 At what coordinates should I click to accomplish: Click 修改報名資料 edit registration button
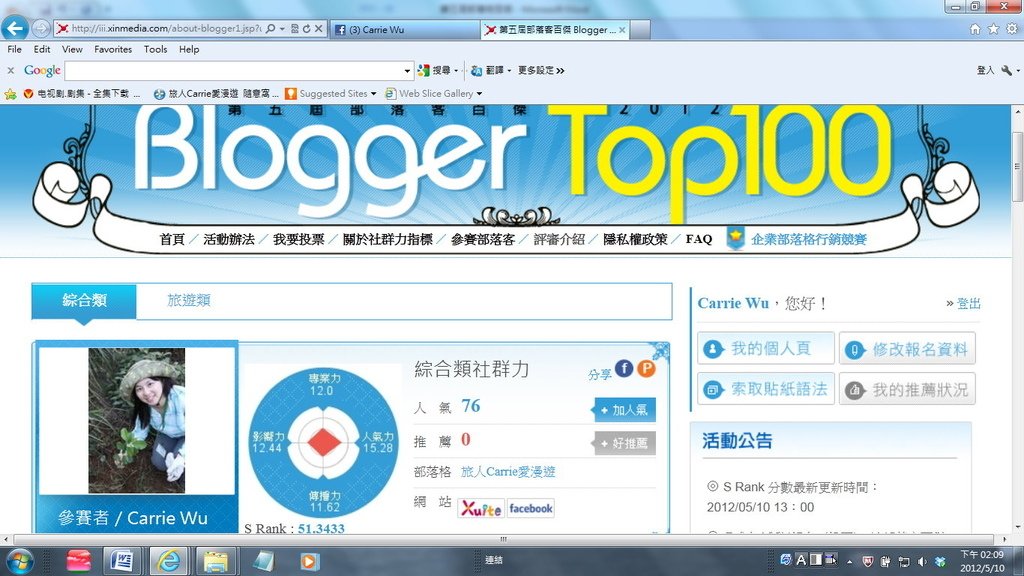coord(907,349)
